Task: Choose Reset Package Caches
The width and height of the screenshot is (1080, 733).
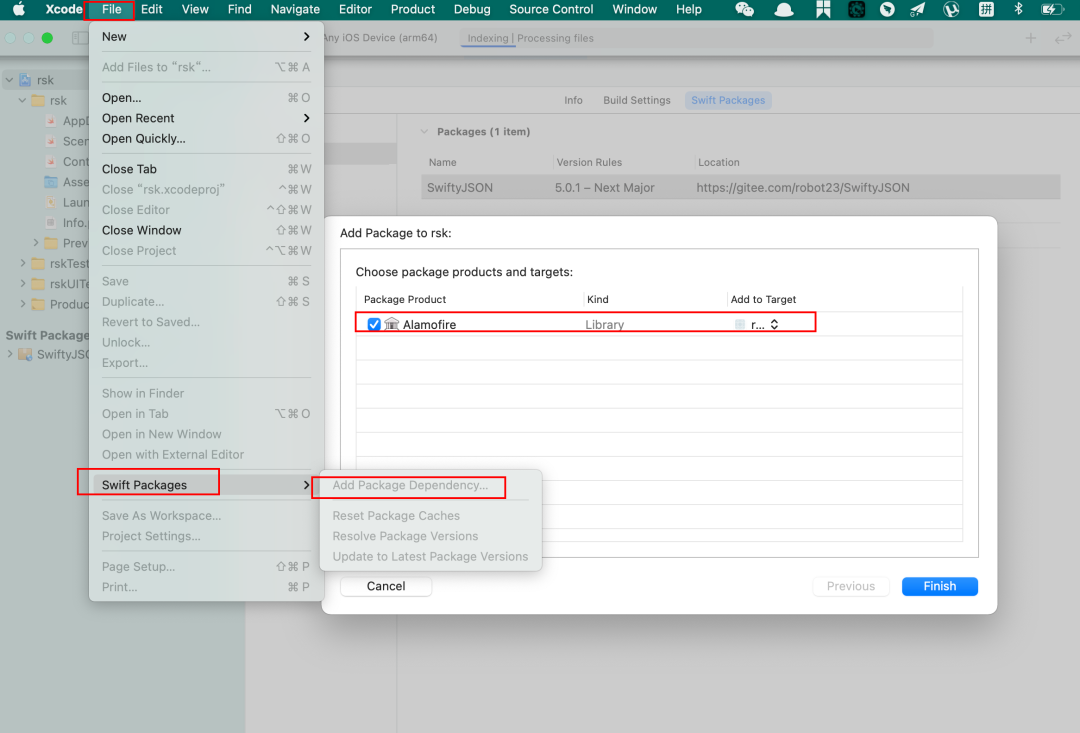Action: [x=396, y=515]
